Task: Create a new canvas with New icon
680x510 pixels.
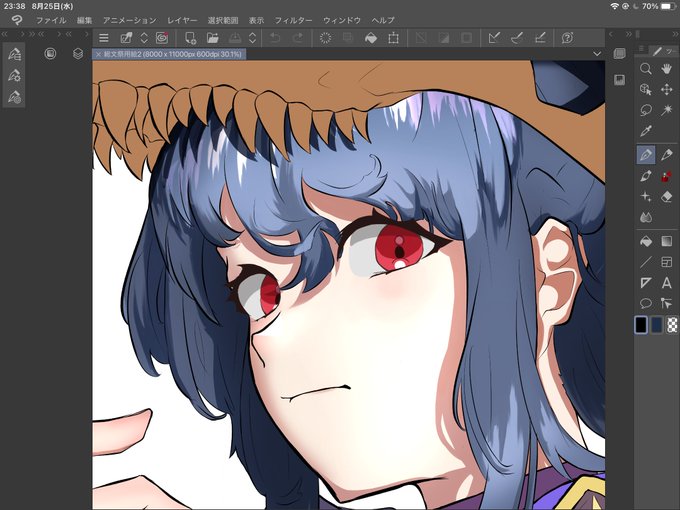Action: point(190,38)
